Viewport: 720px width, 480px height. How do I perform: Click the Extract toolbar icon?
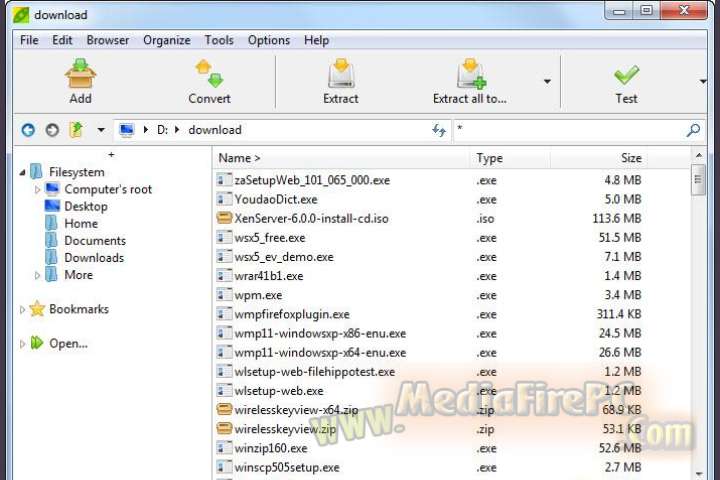point(341,73)
